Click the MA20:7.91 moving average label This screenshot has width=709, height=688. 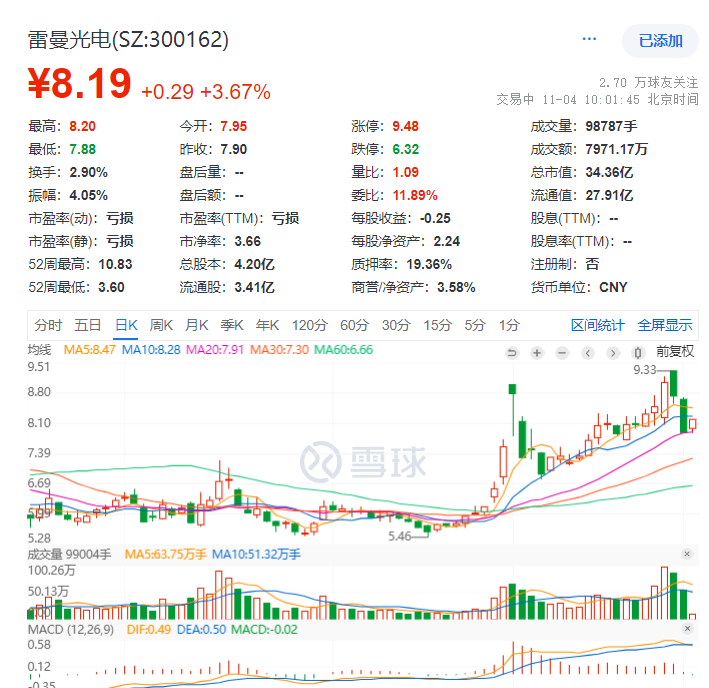215,350
